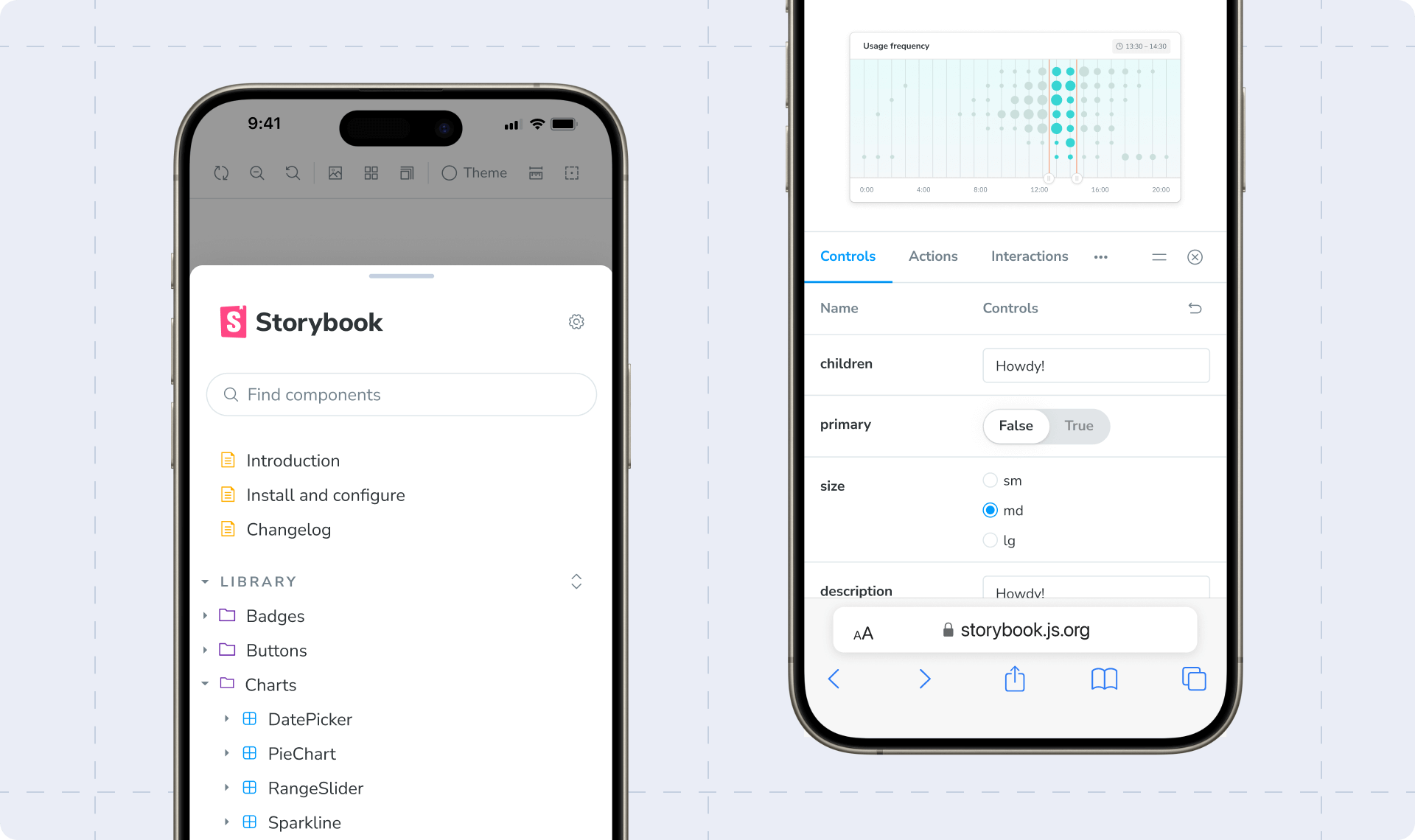The width and height of the screenshot is (1415, 840).
Task: Switch to the Actions tab
Action: [932, 256]
